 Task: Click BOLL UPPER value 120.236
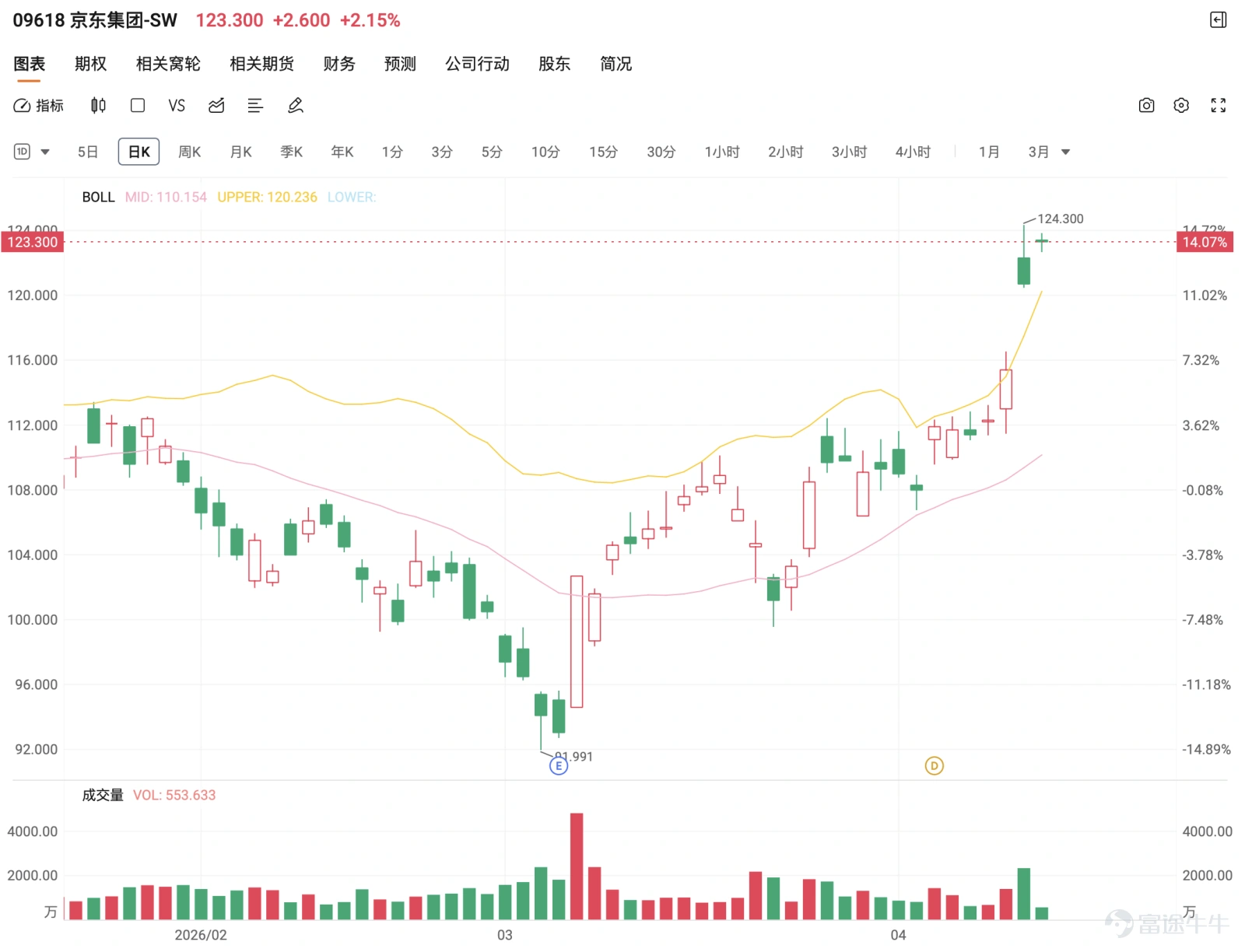268,198
